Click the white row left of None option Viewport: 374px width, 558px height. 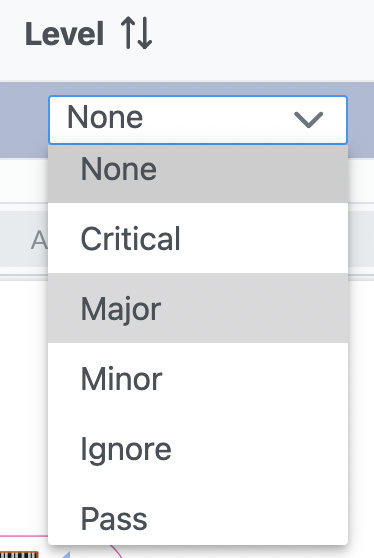(x=24, y=180)
